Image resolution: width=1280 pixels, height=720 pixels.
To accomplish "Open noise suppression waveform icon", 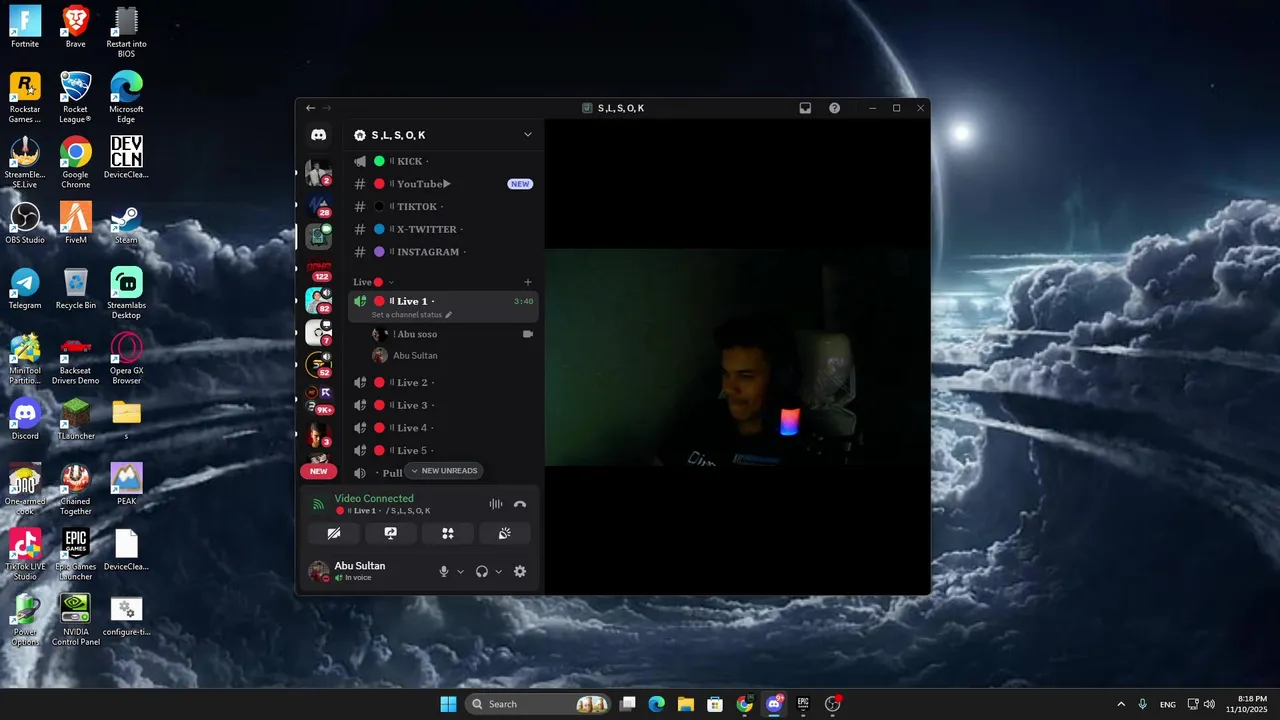I will point(495,504).
